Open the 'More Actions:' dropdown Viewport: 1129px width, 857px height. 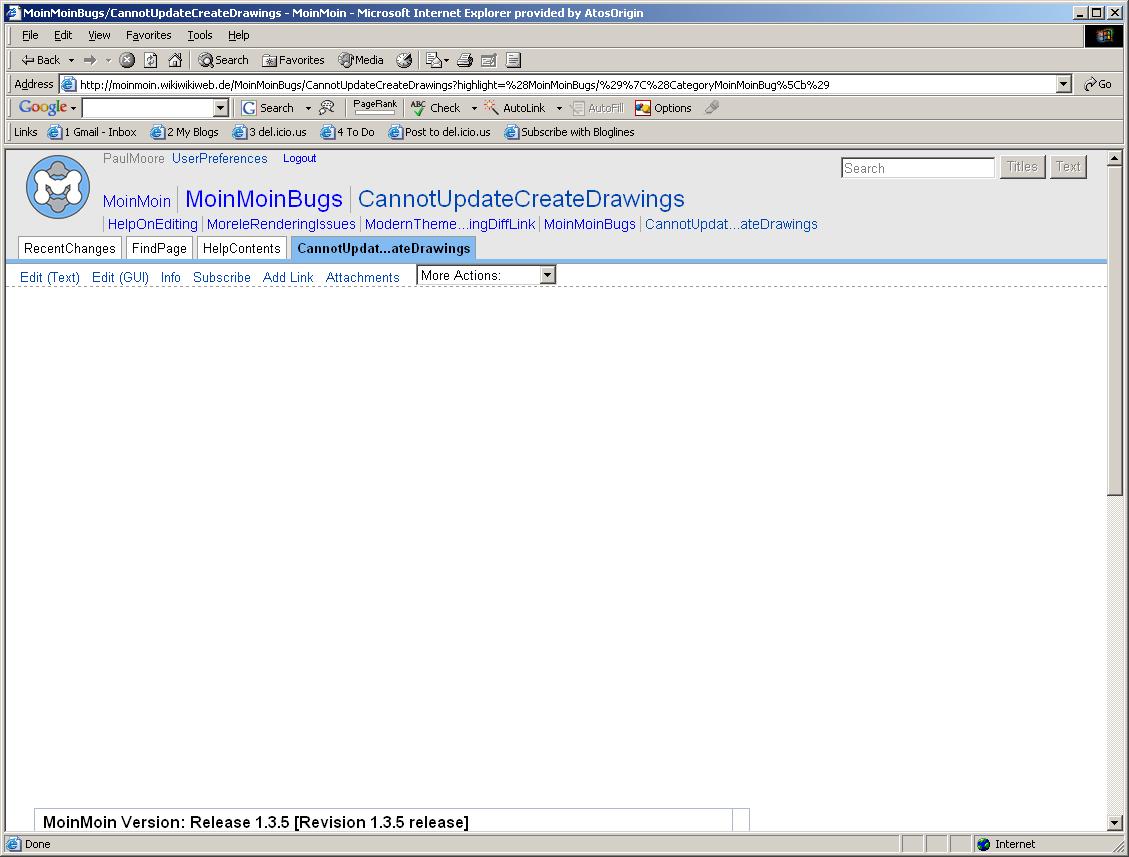coord(486,275)
